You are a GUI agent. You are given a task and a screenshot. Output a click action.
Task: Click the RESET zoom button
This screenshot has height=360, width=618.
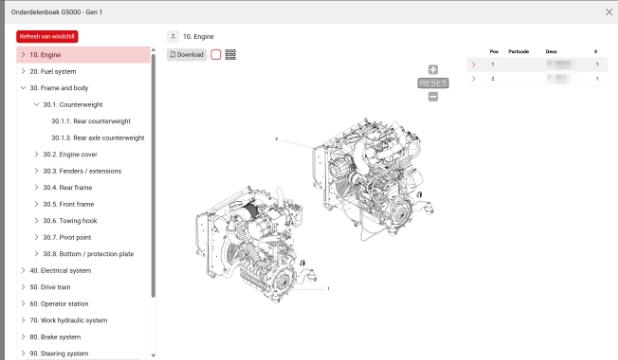point(433,83)
